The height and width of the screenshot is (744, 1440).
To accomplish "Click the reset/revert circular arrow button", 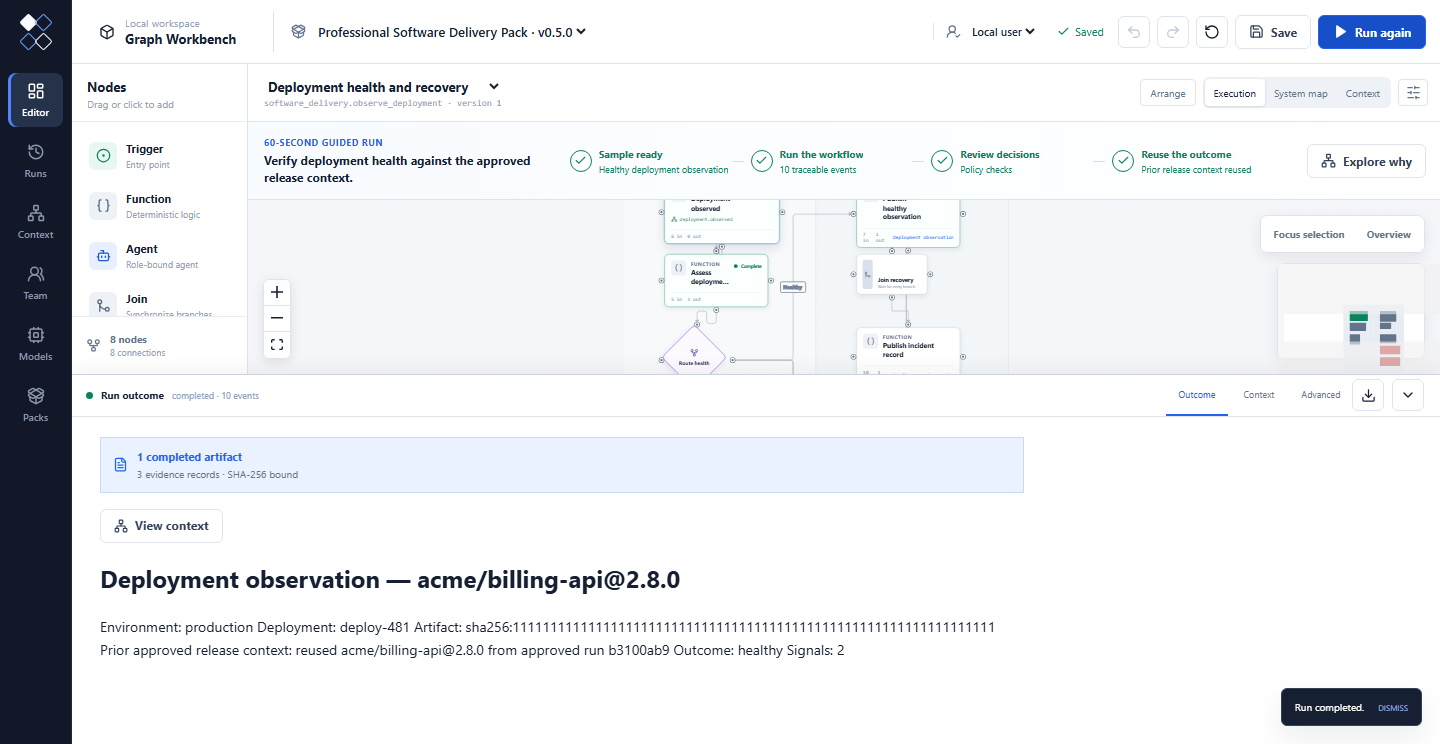I will tap(1212, 32).
